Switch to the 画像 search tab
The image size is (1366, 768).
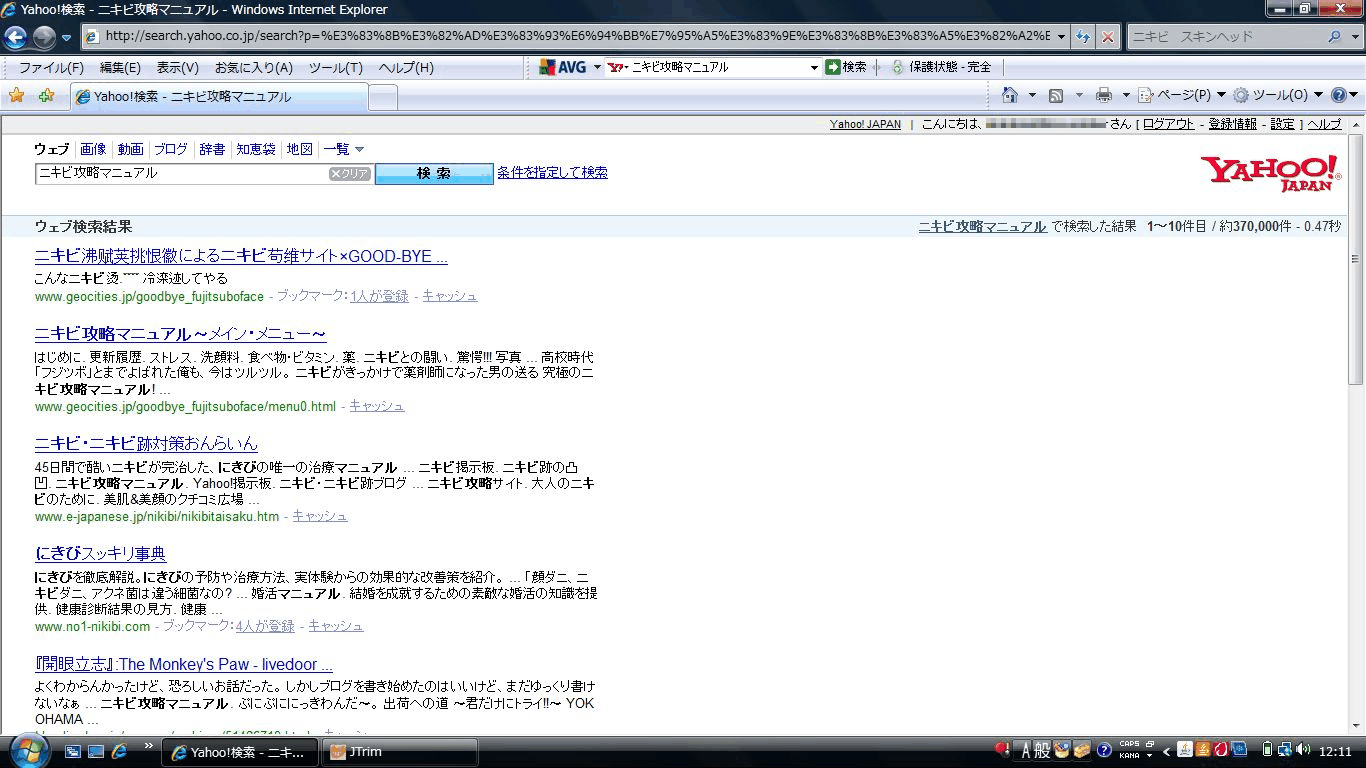tap(93, 149)
